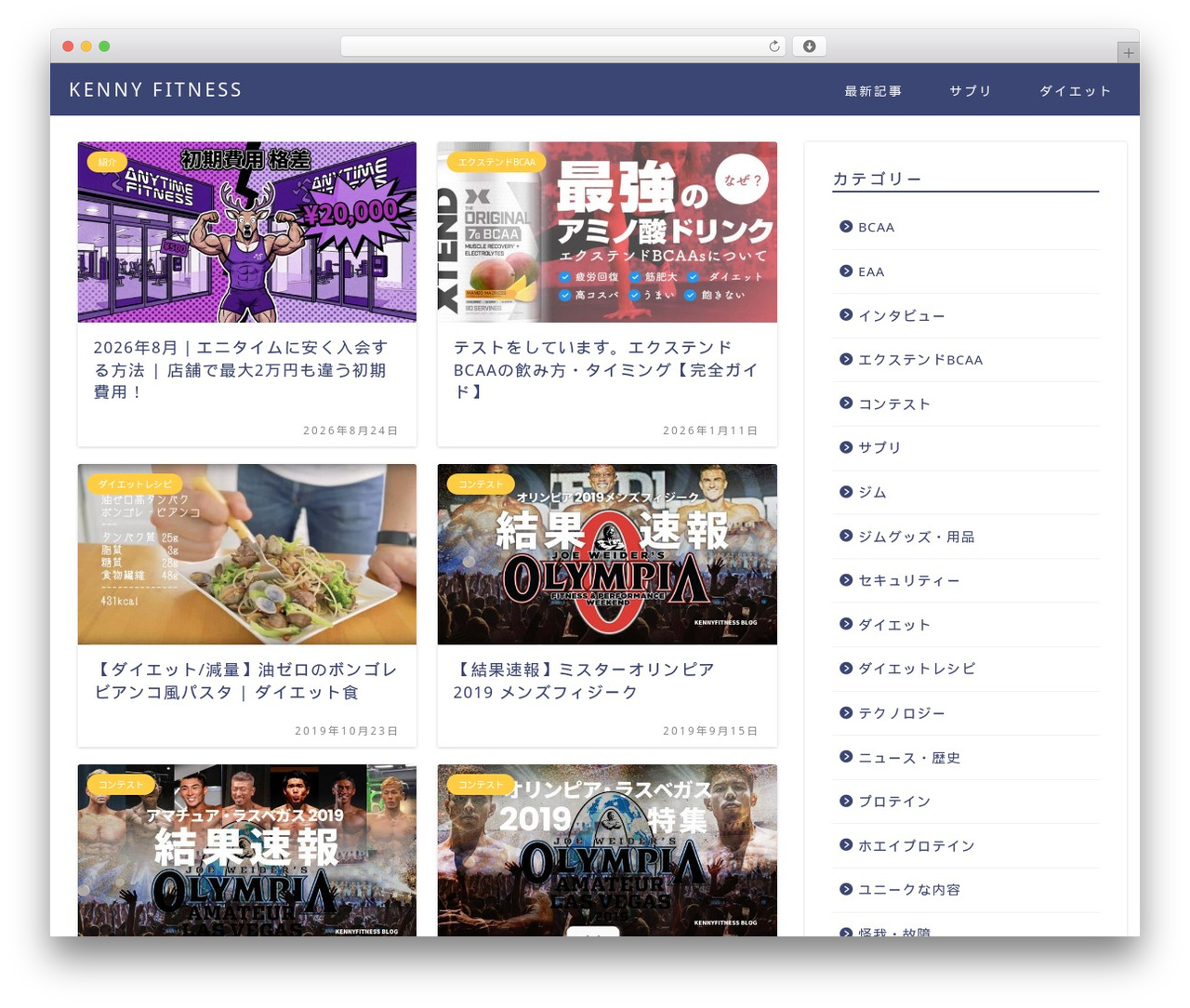Click the arrow icon beside コンテスト category

tap(846, 404)
